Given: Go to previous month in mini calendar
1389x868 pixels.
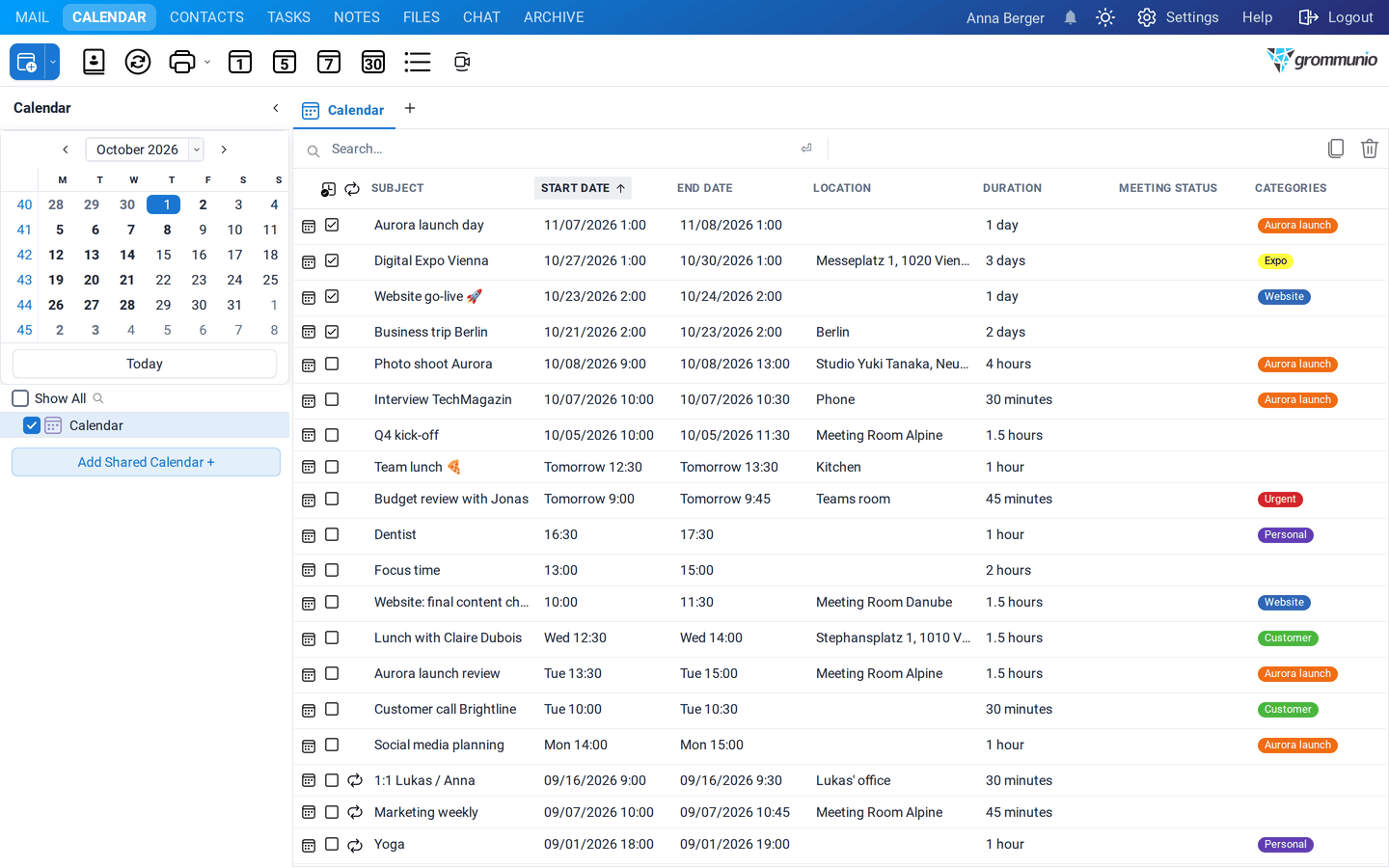Looking at the screenshot, I should (66, 149).
